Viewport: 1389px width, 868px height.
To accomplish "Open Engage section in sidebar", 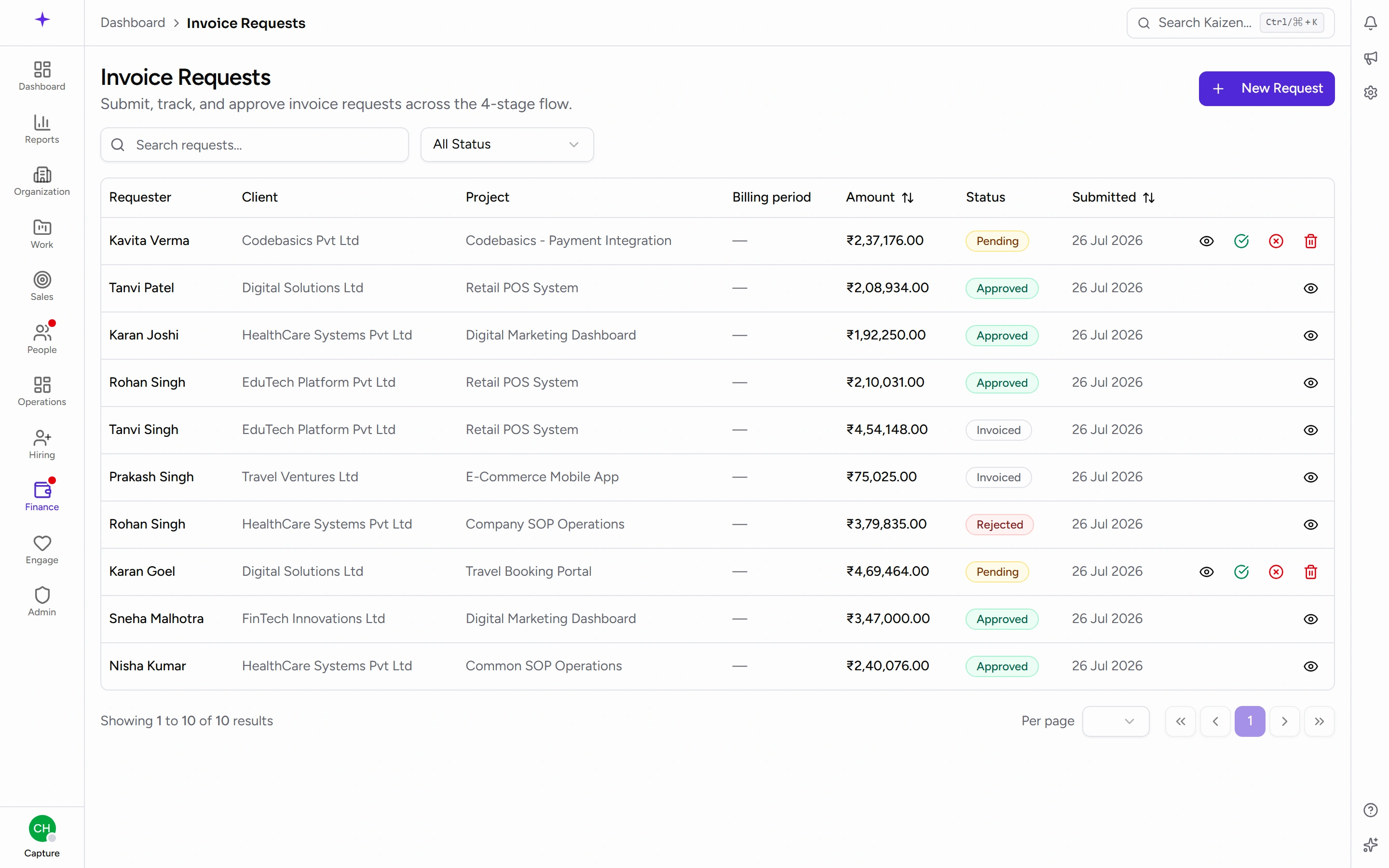I will click(x=42, y=549).
